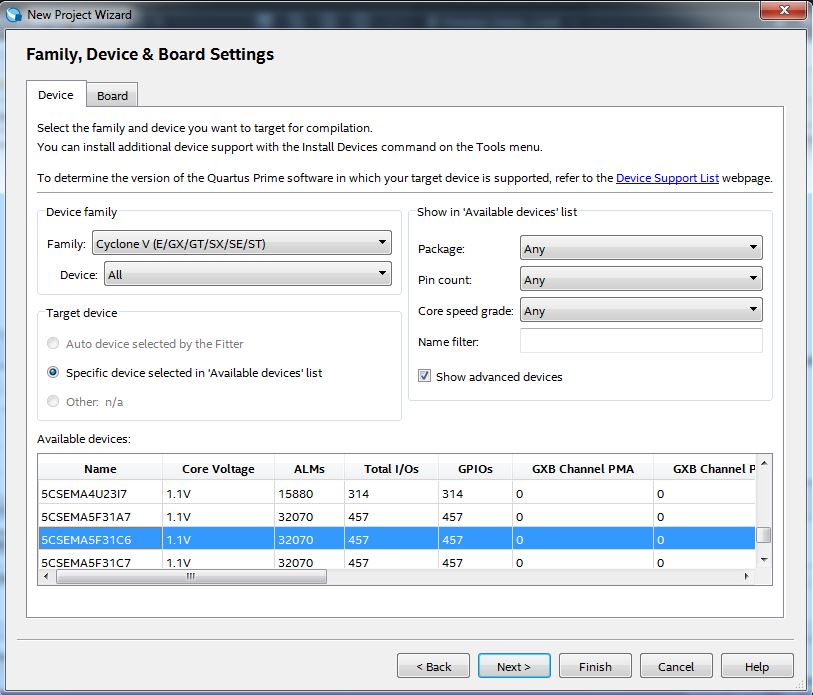Open the Pin count dropdown
Viewport: 813px width, 695px height.
pyautogui.click(x=641, y=280)
